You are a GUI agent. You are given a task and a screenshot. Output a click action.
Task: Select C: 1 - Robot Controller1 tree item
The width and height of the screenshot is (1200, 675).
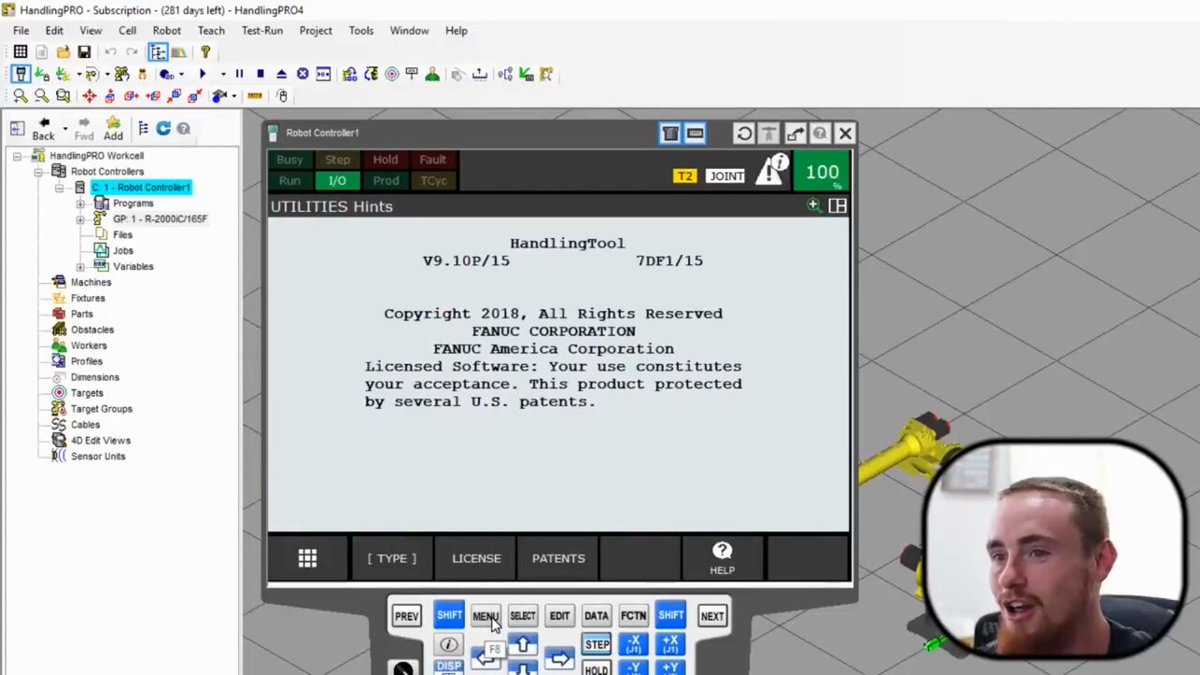pos(141,188)
